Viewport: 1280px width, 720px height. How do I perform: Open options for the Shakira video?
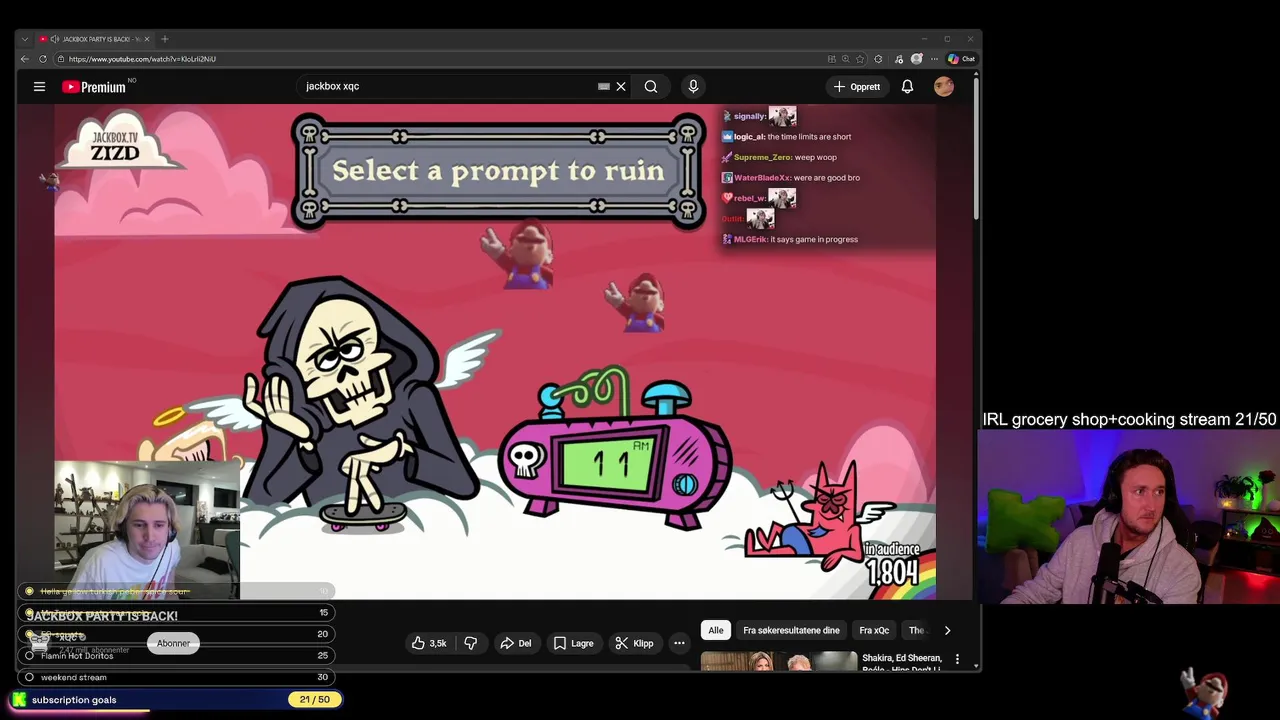957,659
